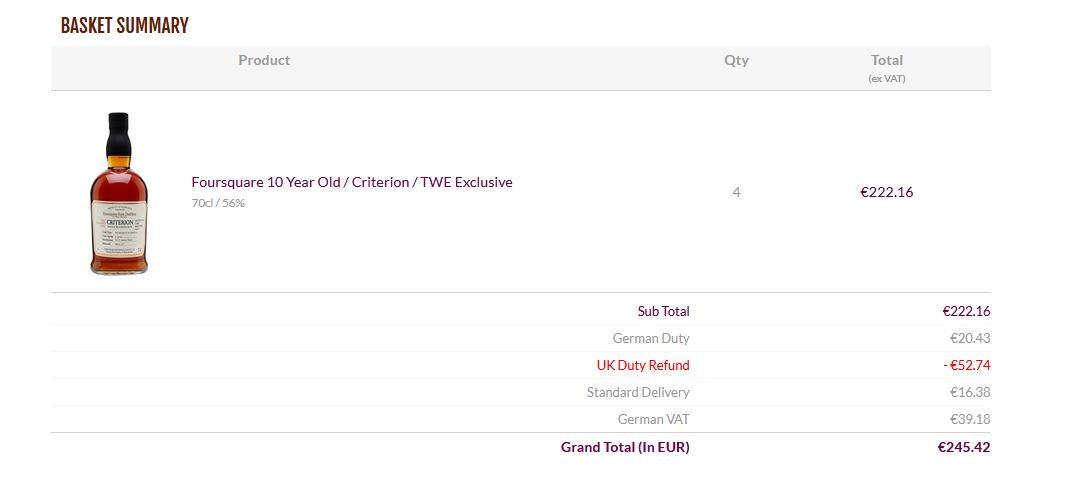Click the 70cl / 56% bottle details text
The width and height of the screenshot is (1076, 478).
click(x=218, y=203)
